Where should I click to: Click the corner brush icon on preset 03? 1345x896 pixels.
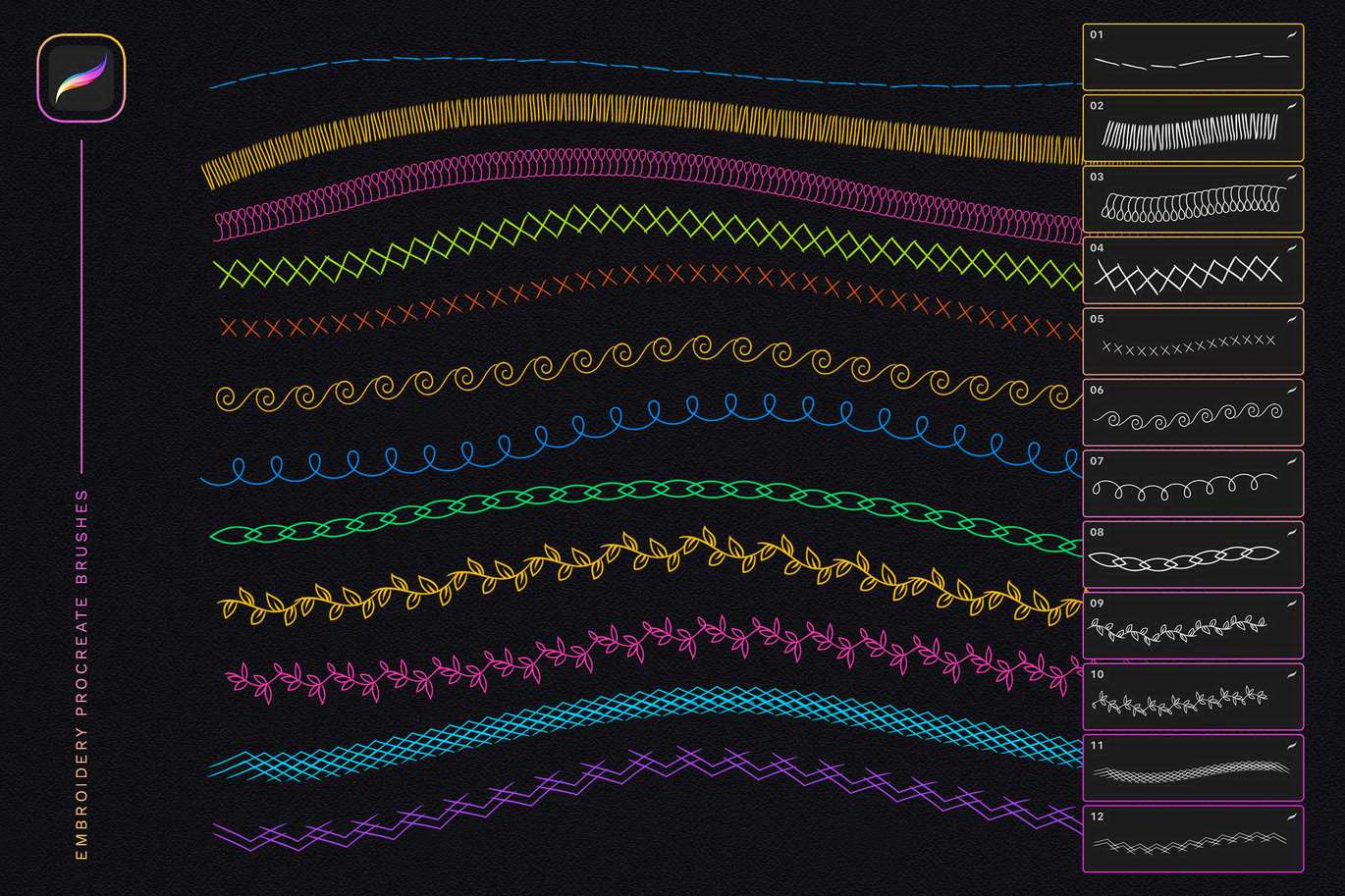[x=1291, y=177]
